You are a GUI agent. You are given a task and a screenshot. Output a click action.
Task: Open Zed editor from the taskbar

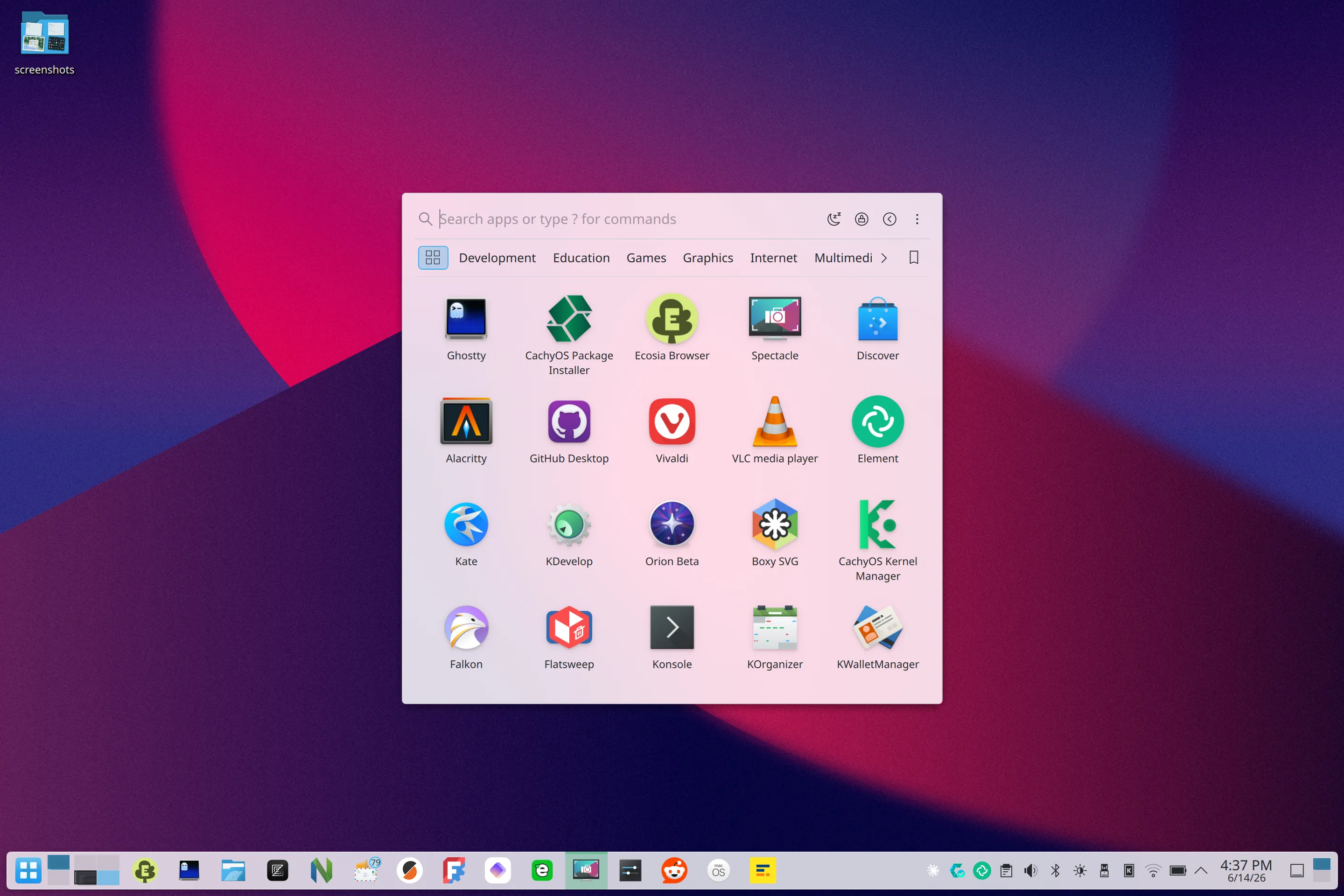(277, 870)
